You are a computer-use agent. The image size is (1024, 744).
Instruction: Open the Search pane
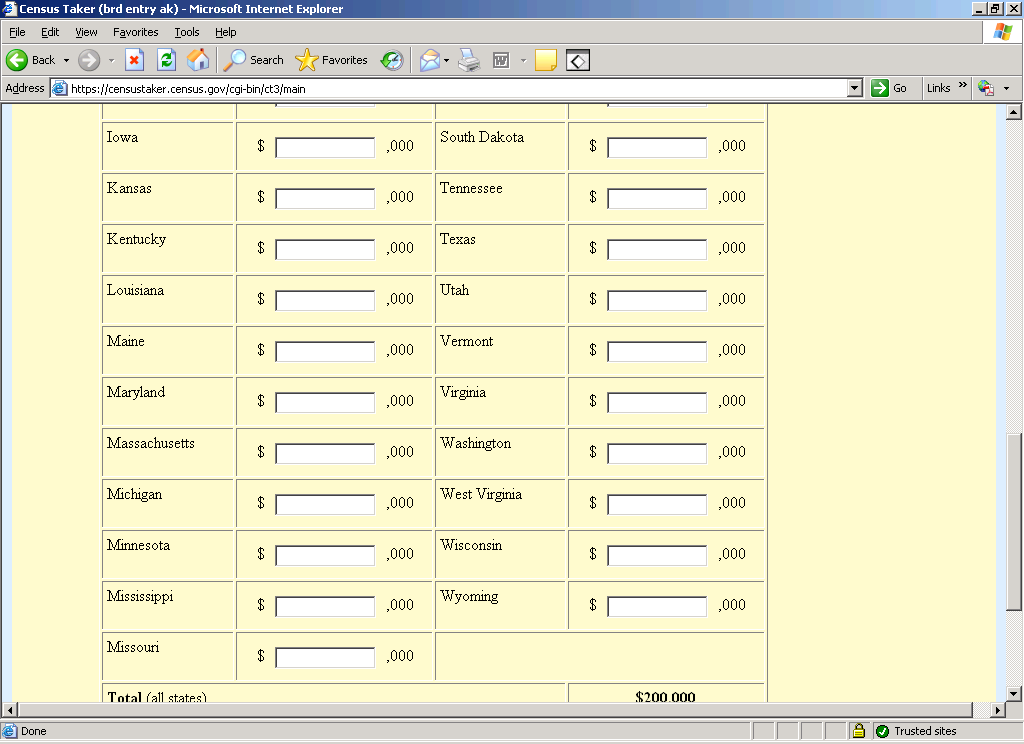click(254, 60)
